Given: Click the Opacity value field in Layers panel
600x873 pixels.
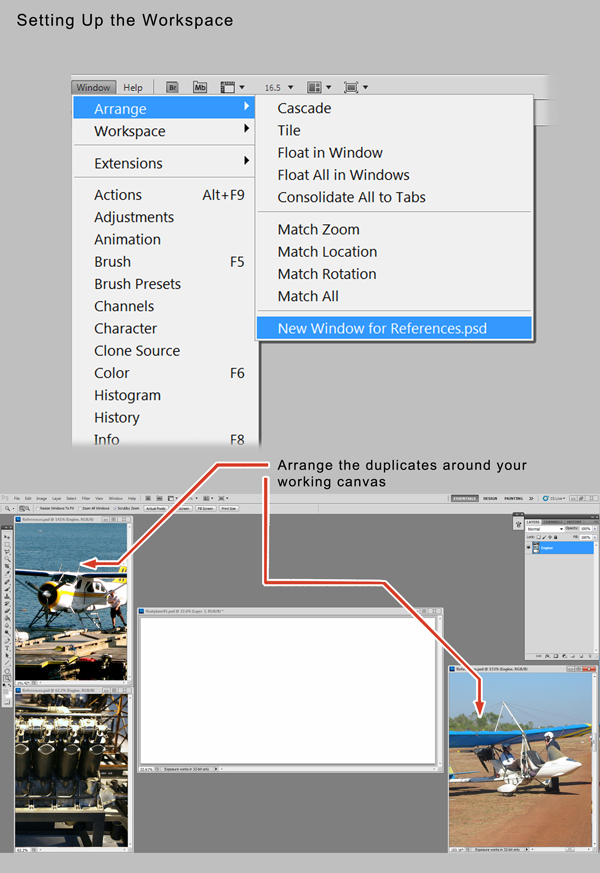Looking at the screenshot, I should coord(586,529).
